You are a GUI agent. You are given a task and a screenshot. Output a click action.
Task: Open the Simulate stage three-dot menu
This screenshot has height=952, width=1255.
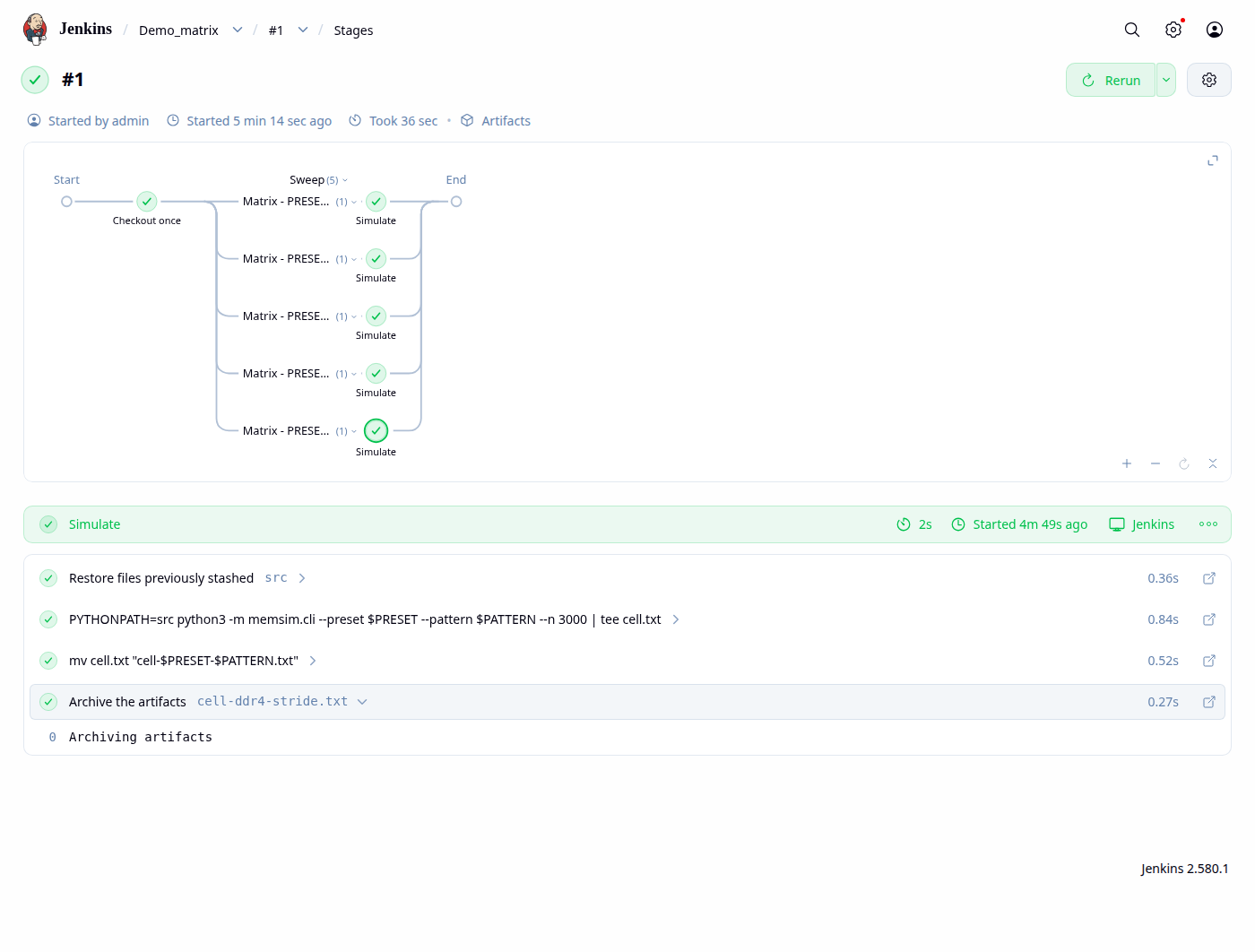tap(1208, 524)
